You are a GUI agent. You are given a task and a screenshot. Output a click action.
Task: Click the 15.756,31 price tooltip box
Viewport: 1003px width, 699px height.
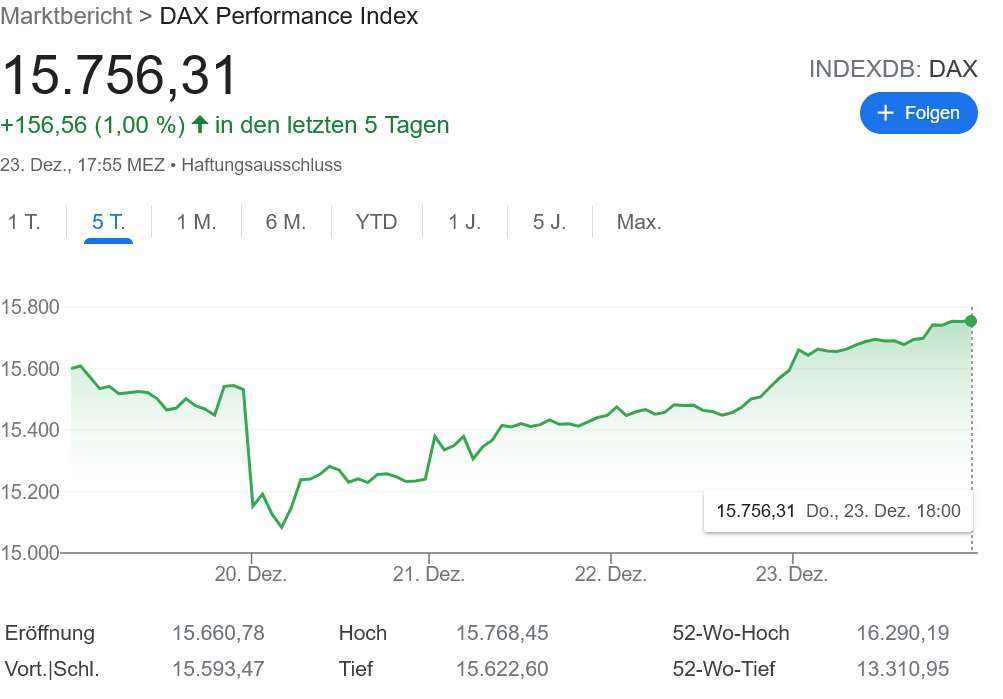coord(838,511)
